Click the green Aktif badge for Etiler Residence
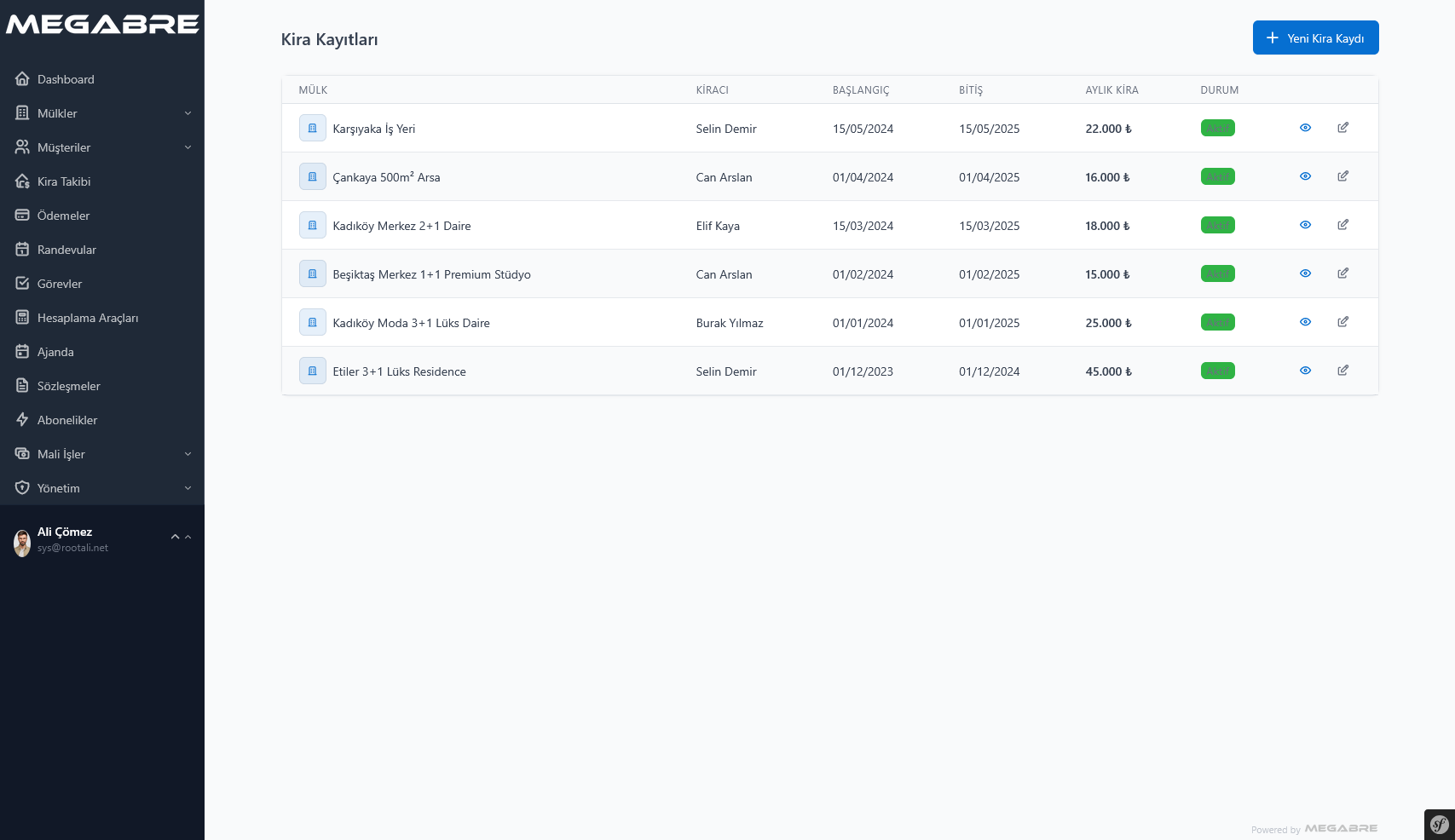Screen dimensions: 1455x840 (1217, 371)
